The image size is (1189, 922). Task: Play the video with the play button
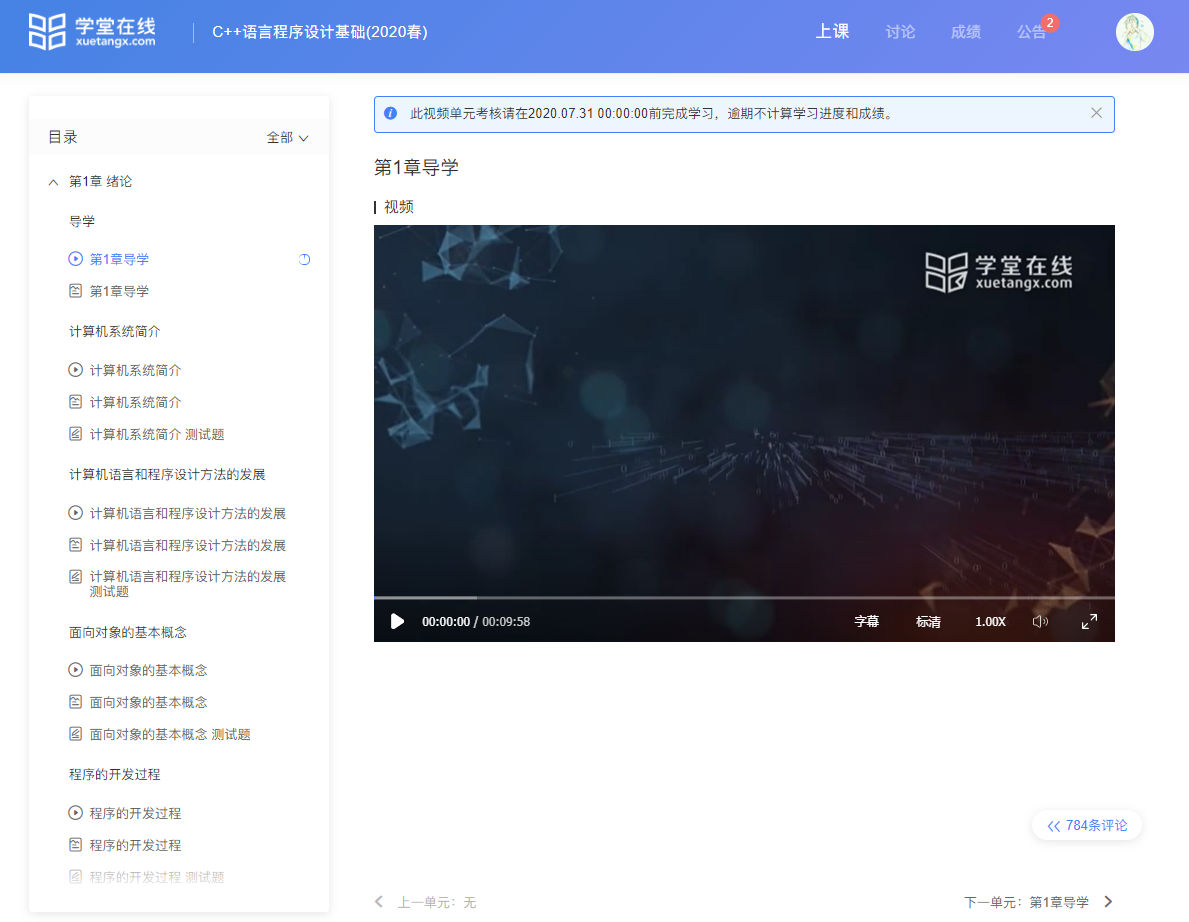pos(397,621)
